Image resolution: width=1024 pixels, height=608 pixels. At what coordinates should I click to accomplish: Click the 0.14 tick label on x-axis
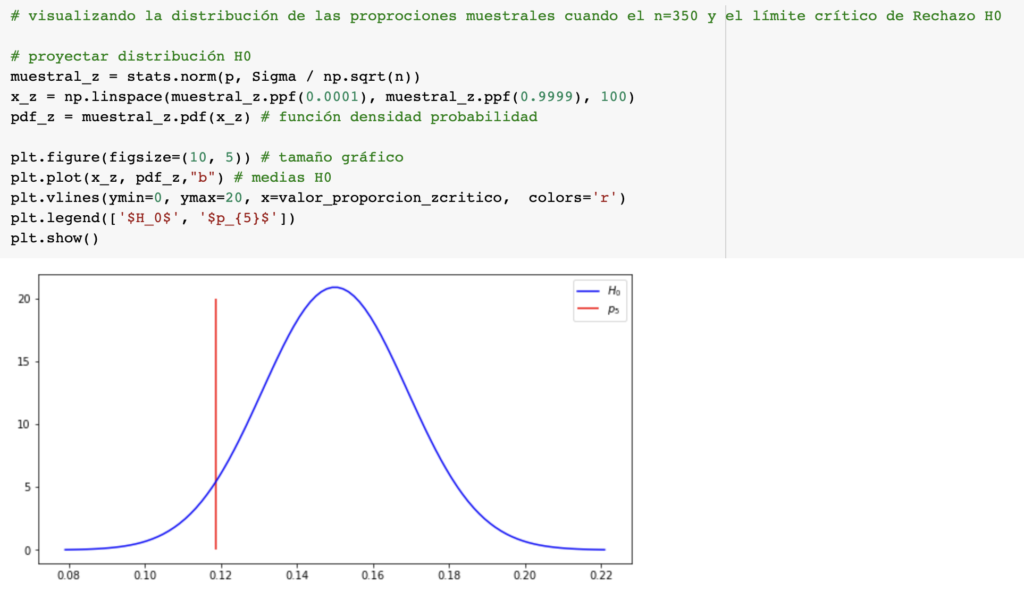297,575
